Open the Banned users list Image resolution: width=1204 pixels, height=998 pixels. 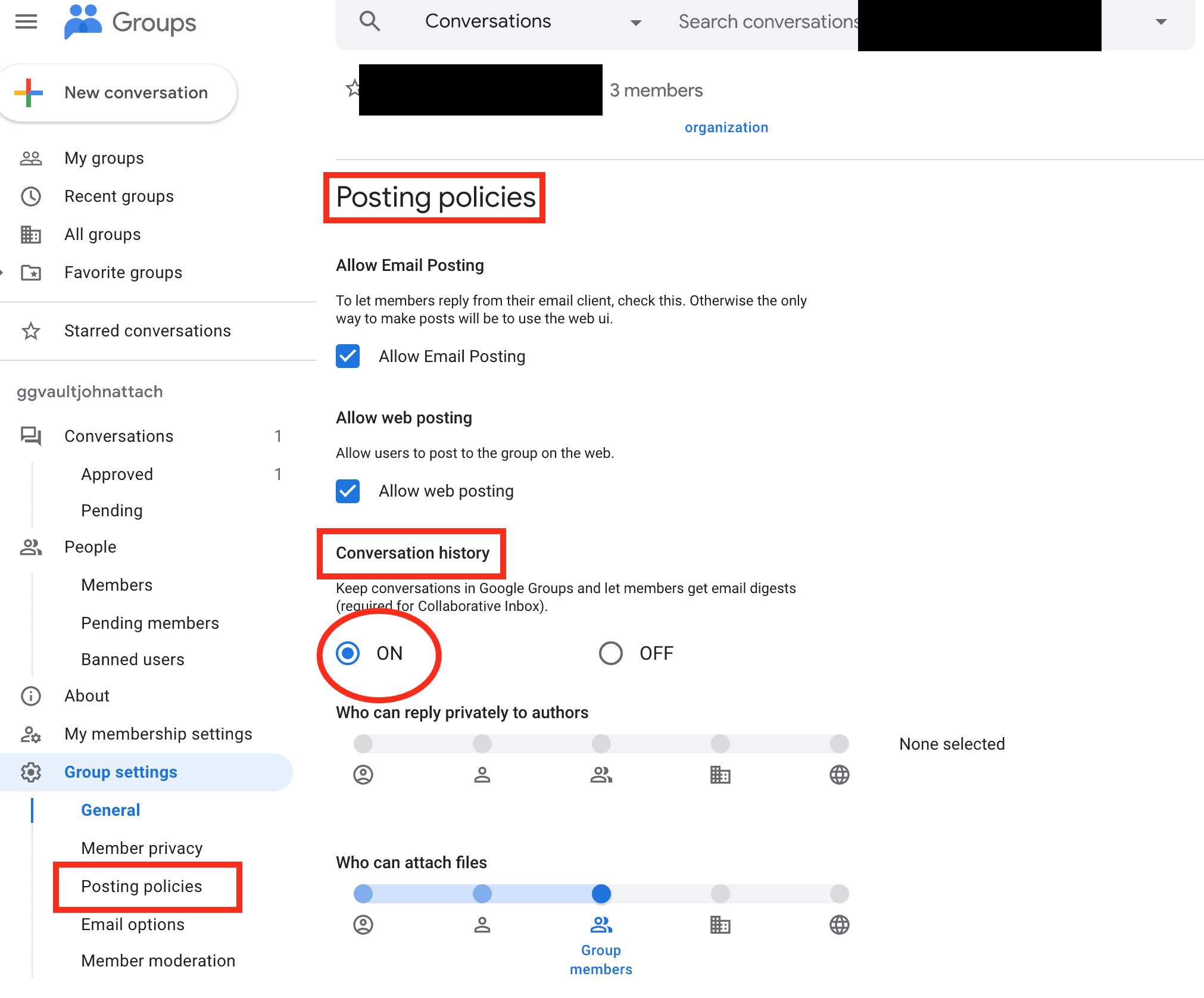[133, 660]
